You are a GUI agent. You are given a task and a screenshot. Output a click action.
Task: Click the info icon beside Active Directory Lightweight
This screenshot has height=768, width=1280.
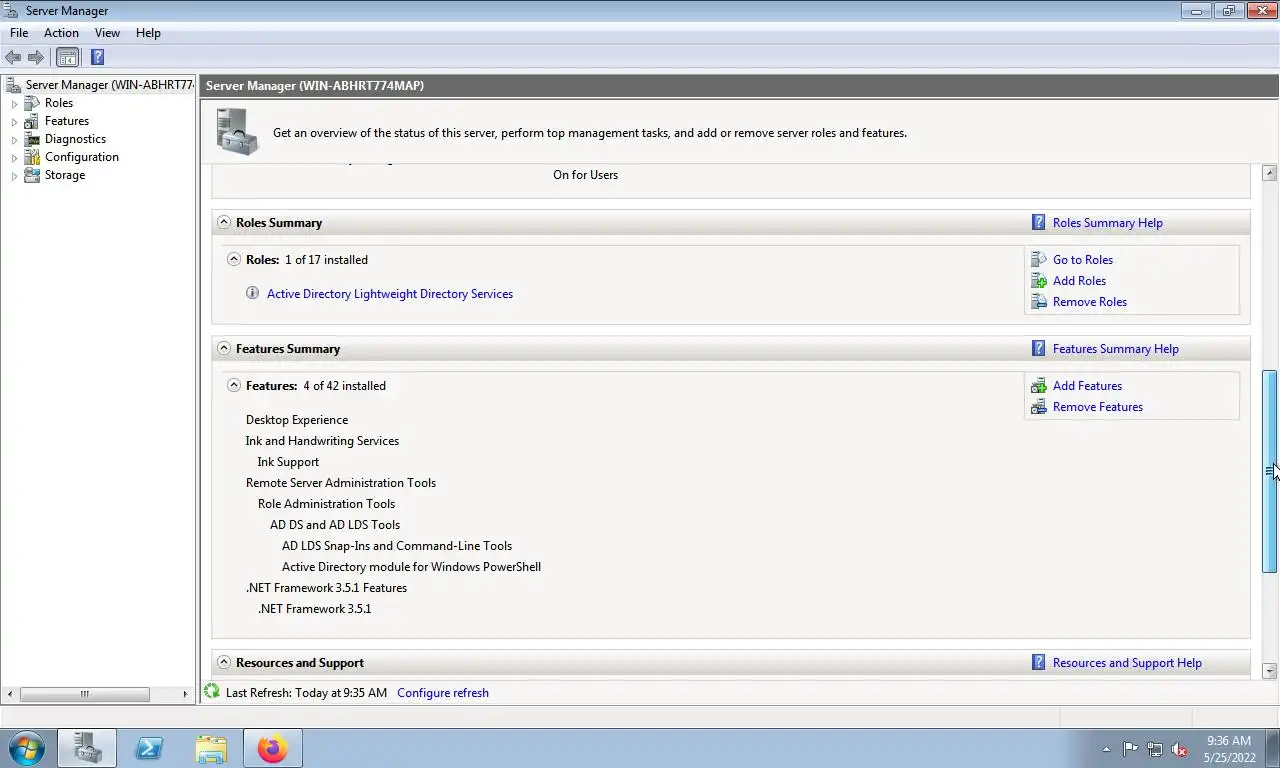pos(252,294)
